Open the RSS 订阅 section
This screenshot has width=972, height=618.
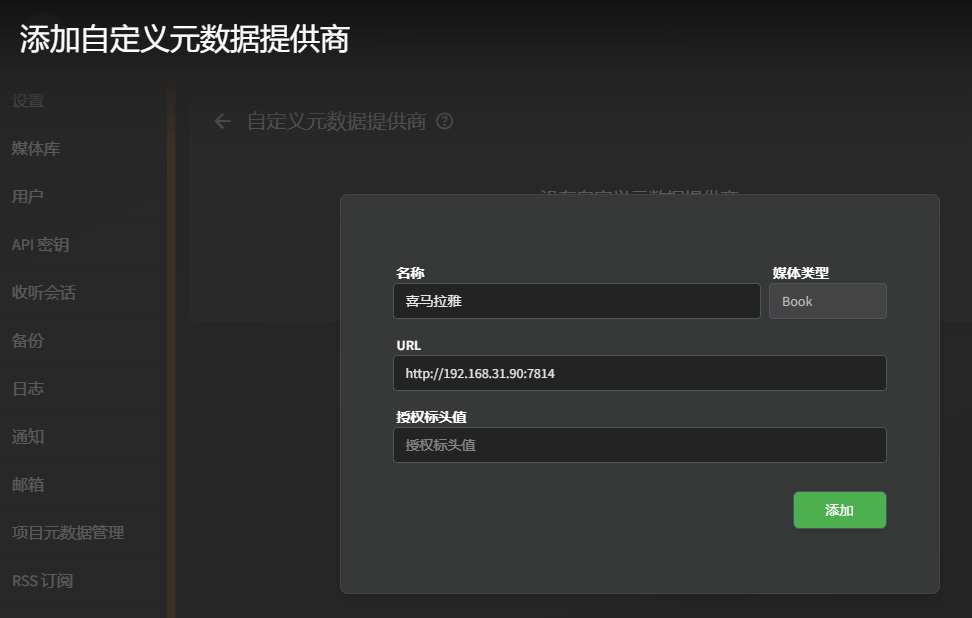pos(44,580)
